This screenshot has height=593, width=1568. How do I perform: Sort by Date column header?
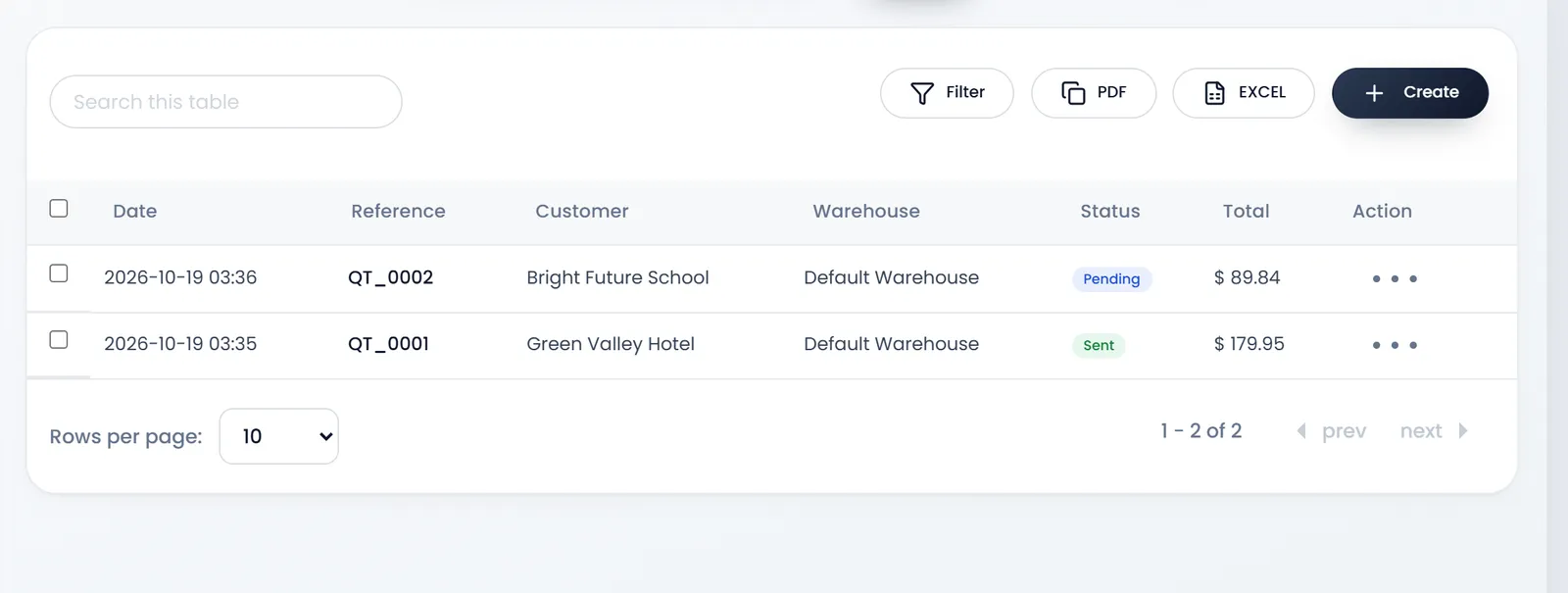pos(135,211)
